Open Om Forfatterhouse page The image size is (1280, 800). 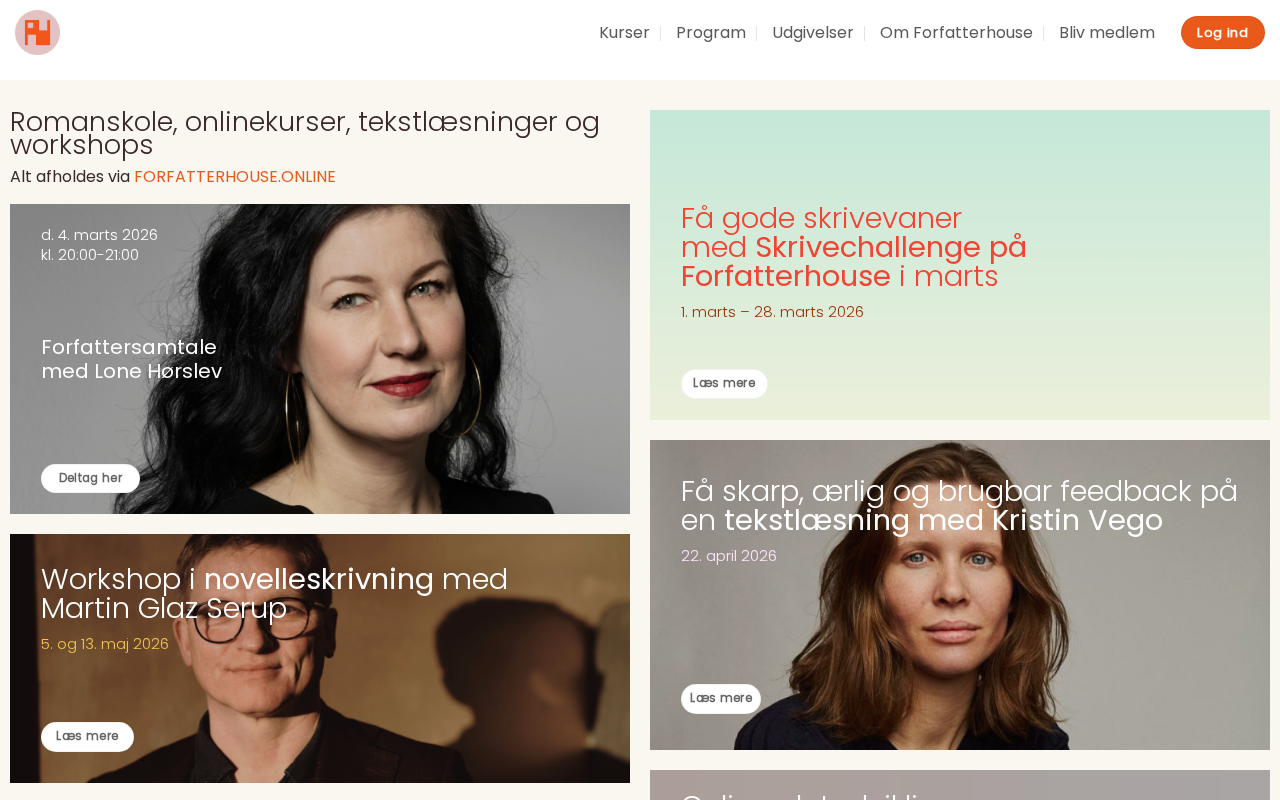(x=956, y=32)
